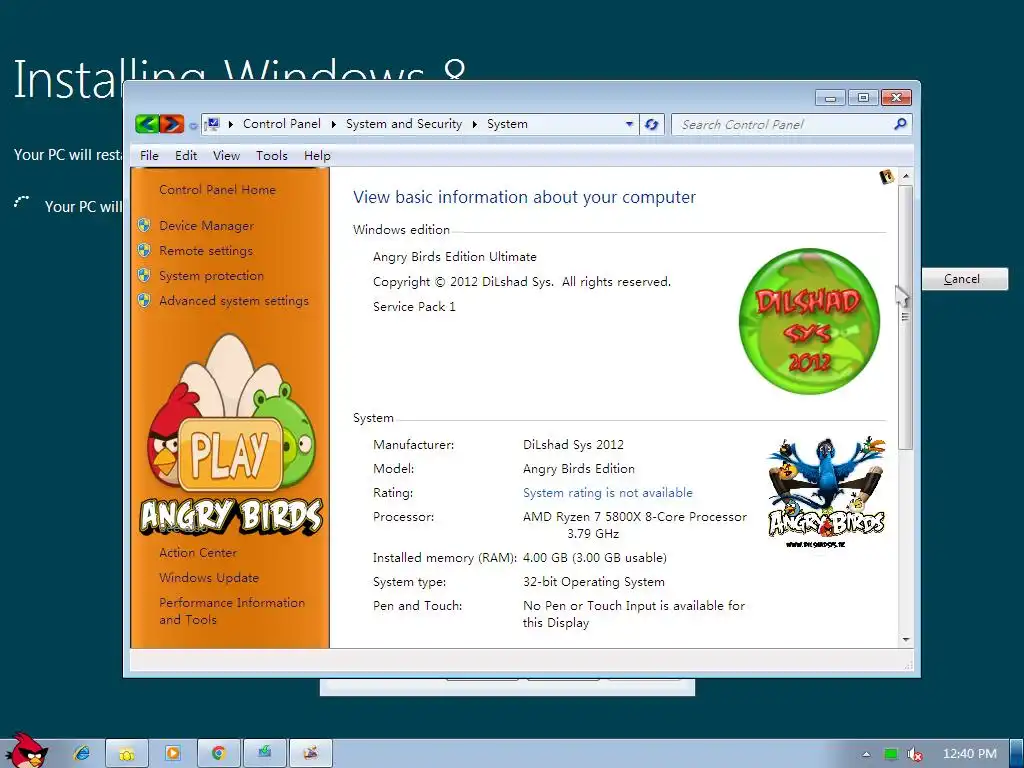This screenshot has height=768, width=1024.
Task: Click the help icon at top-right of content pane
Action: pos(886,176)
